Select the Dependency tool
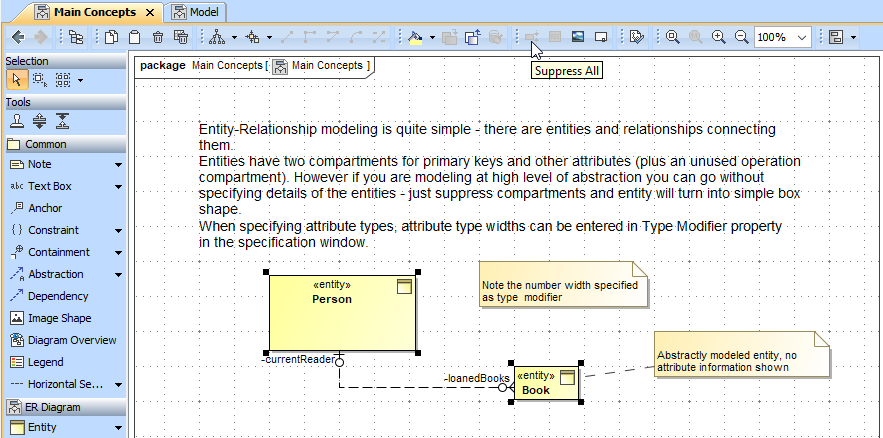The width and height of the screenshot is (883, 438). [x=57, y=296]
